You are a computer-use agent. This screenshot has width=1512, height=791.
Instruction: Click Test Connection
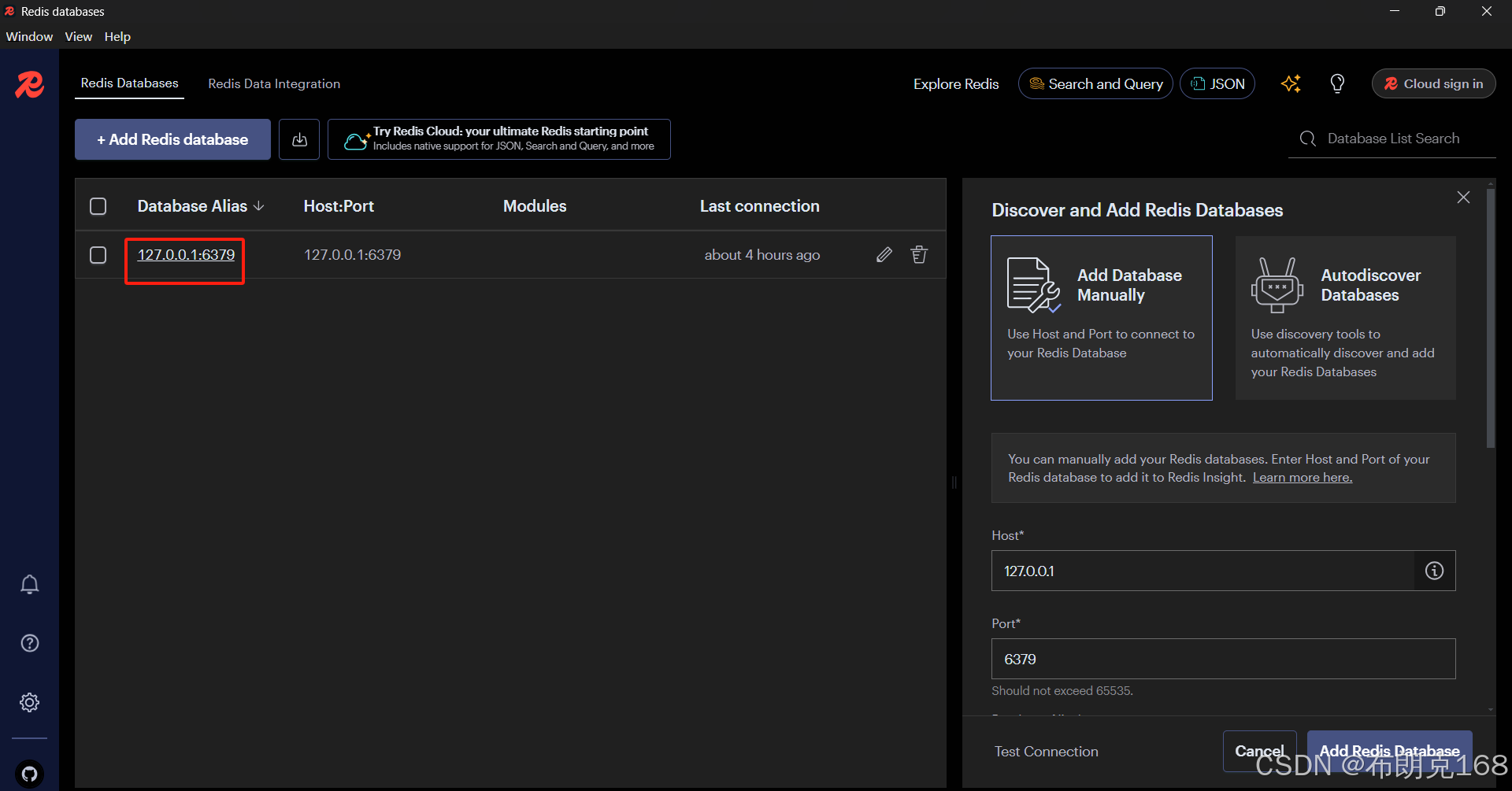click(1046, 752)
